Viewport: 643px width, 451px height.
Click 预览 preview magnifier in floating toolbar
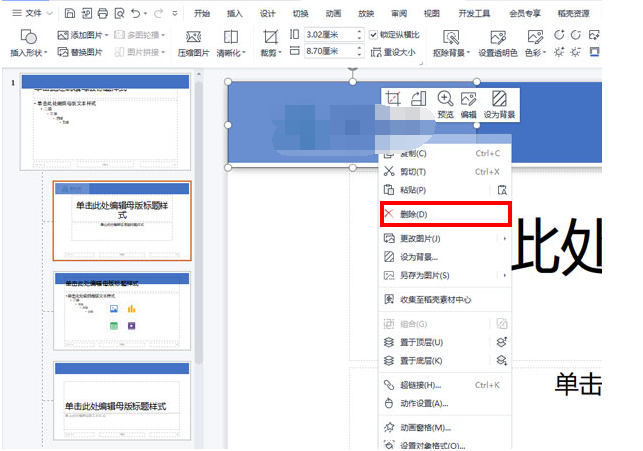[445, 105]
